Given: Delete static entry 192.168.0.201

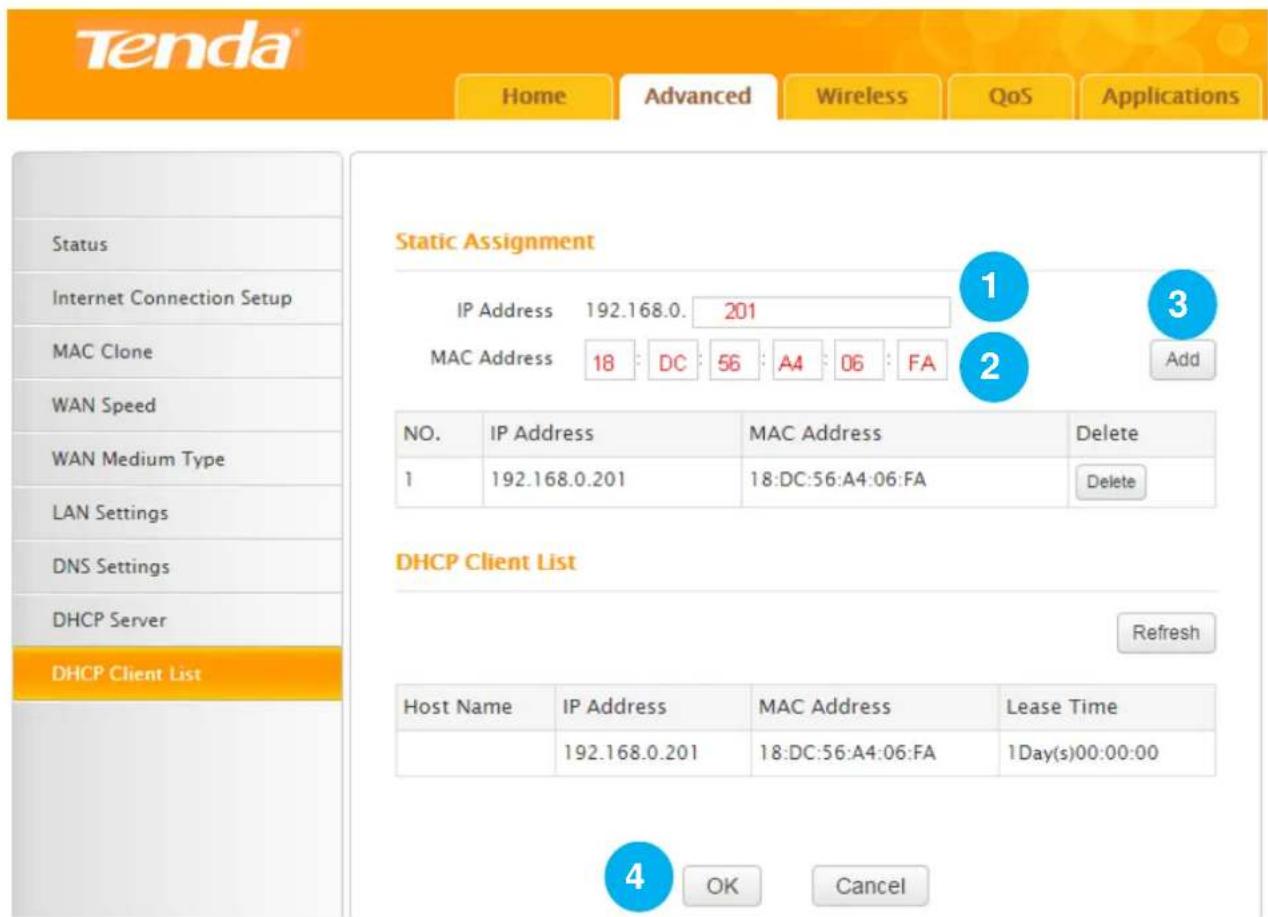Looking at the screenshot, I should (1111, 482).
